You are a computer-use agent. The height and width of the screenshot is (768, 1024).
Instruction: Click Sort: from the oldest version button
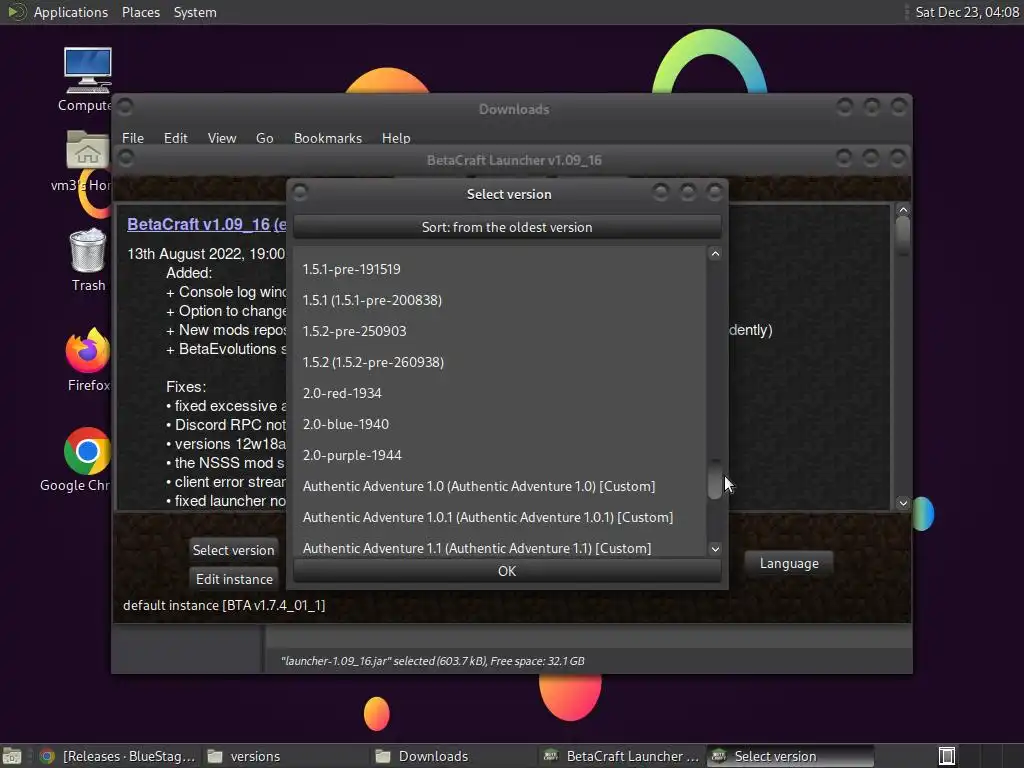click(507, 227)
